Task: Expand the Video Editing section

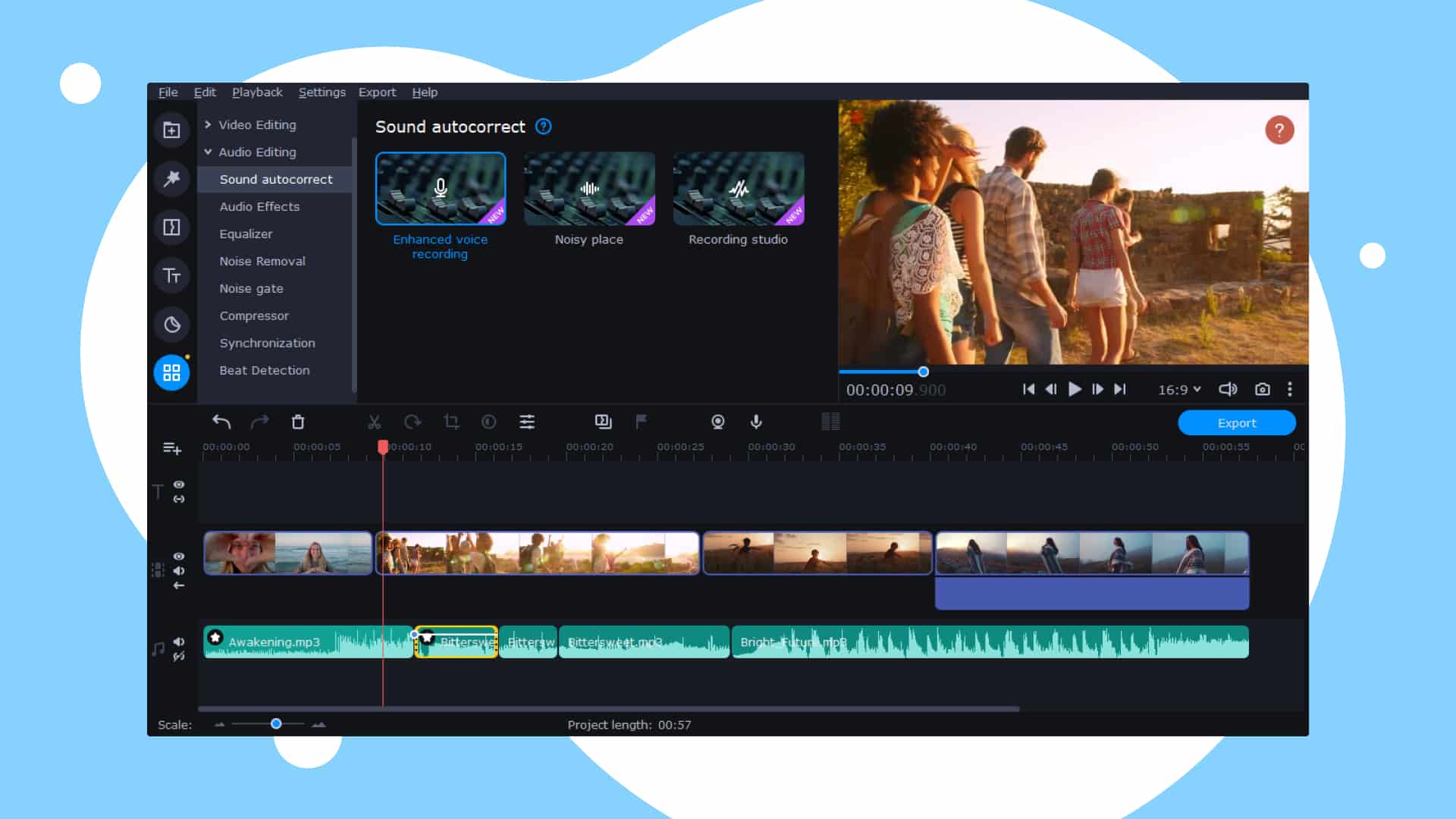Action: [256, 124]
